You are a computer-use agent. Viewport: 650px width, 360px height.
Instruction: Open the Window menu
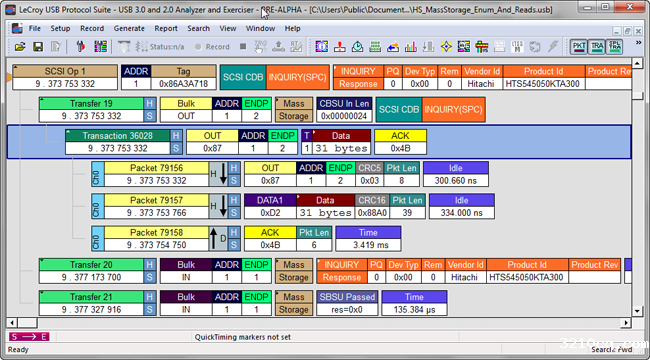click(260, 29)
